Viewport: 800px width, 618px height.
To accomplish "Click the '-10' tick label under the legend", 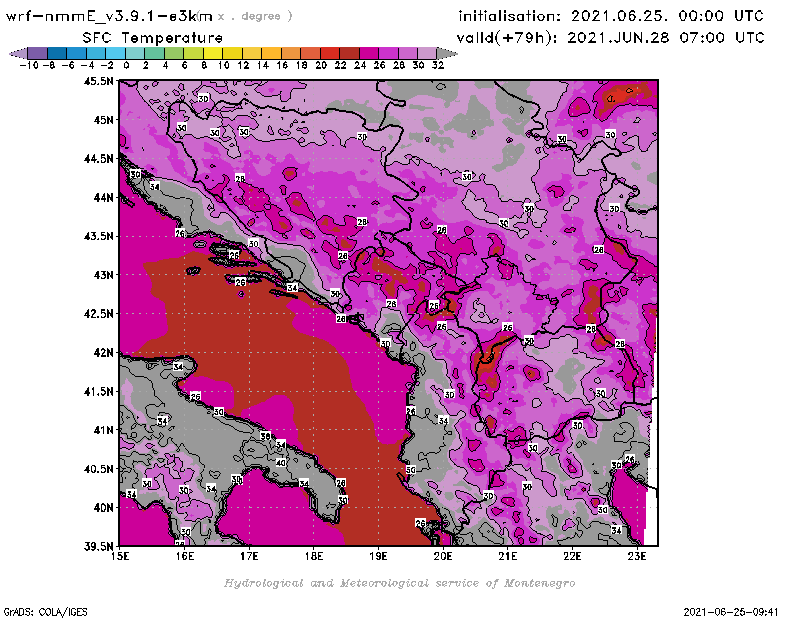I will coord(29,66).
